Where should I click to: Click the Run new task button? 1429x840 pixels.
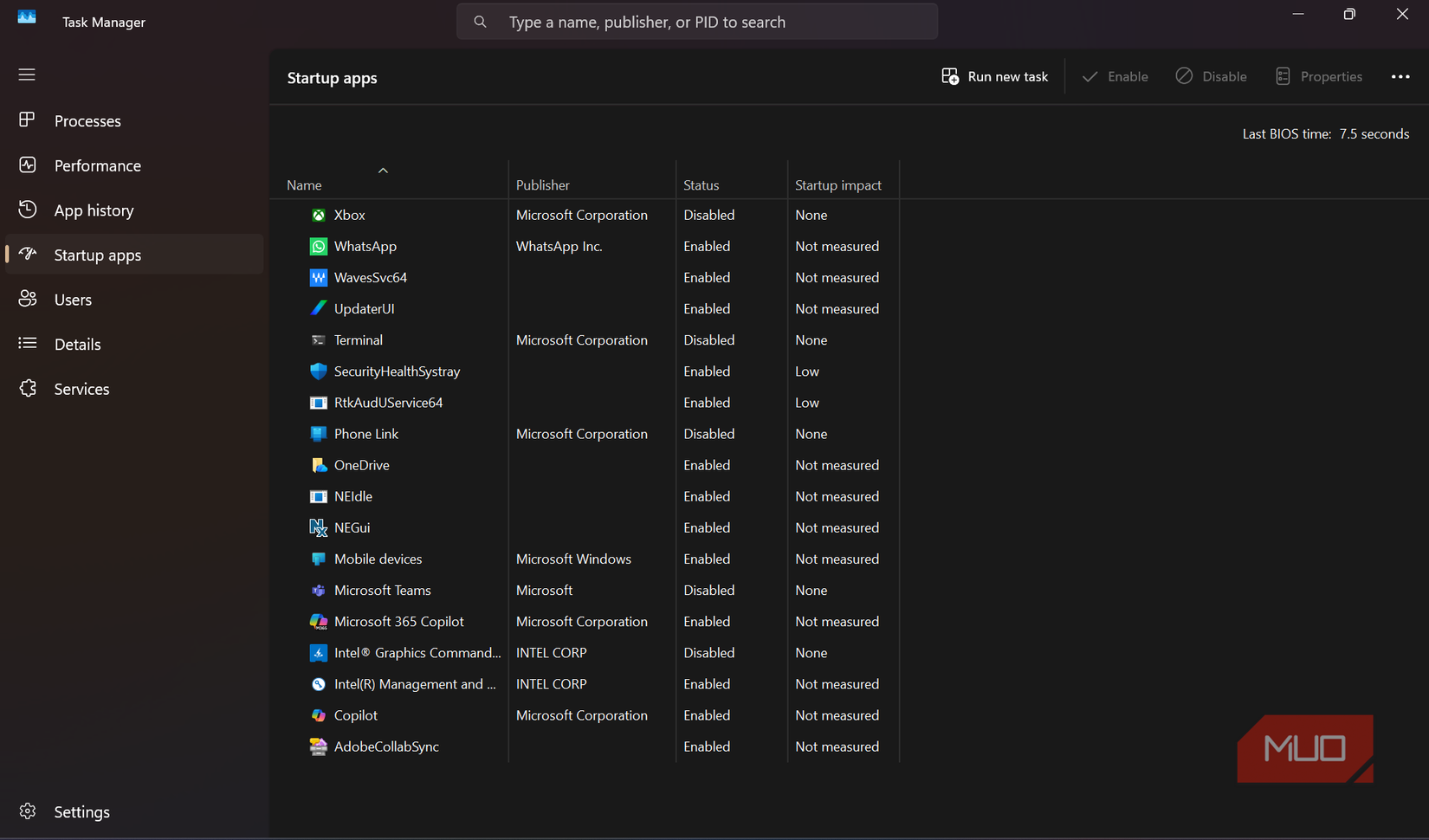[994, 76]
